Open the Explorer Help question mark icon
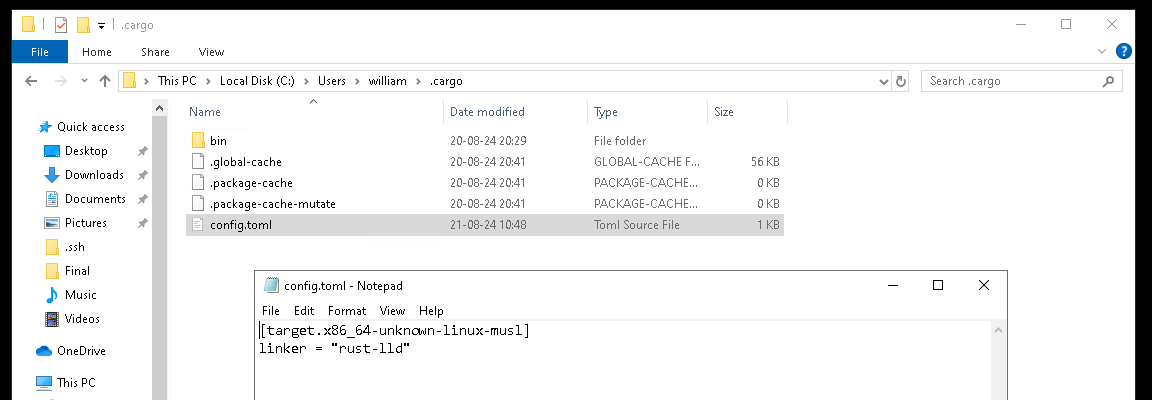The width and height of the screenshot is (1152, 400). click(x=1124, y=51)
